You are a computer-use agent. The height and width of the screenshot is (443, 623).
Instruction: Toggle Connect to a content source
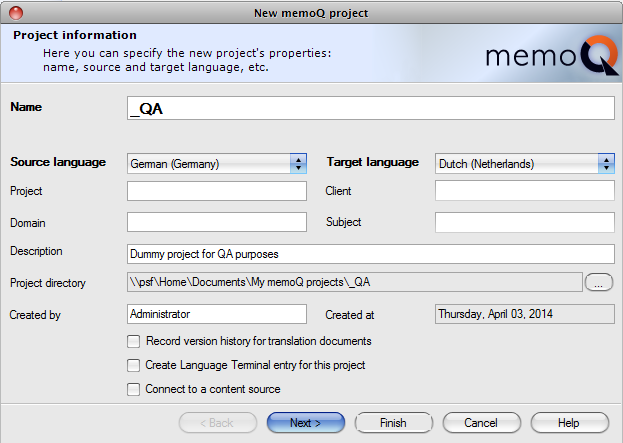coord(134,389)
